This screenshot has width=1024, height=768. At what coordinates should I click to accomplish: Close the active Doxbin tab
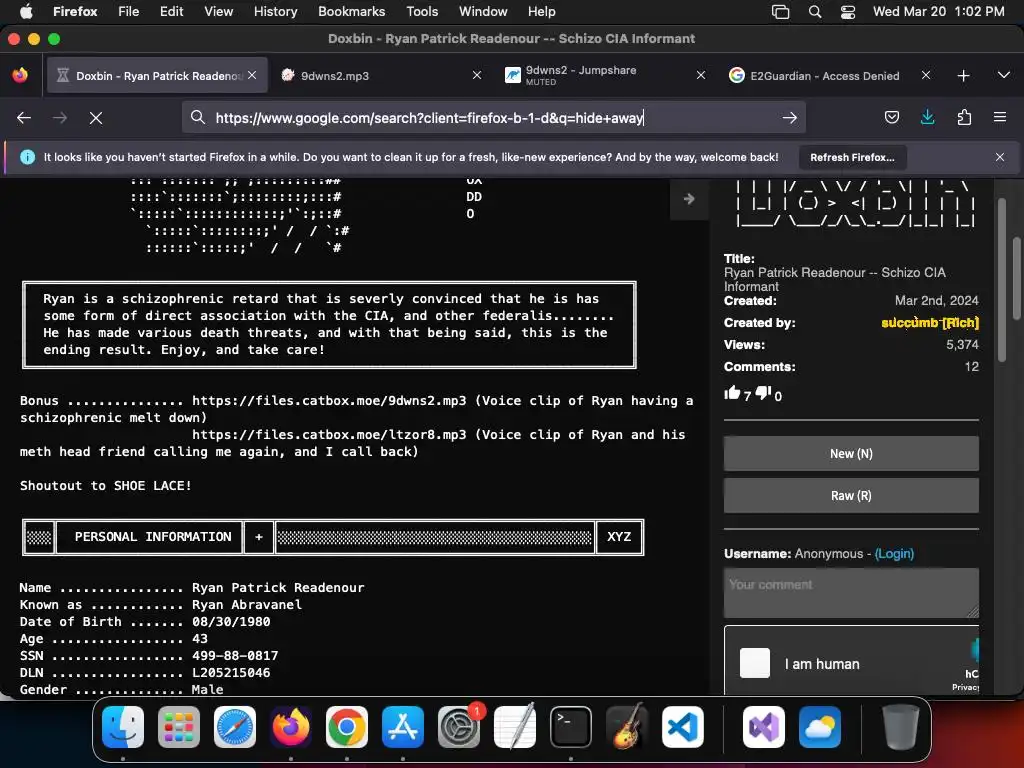[252, 76]
